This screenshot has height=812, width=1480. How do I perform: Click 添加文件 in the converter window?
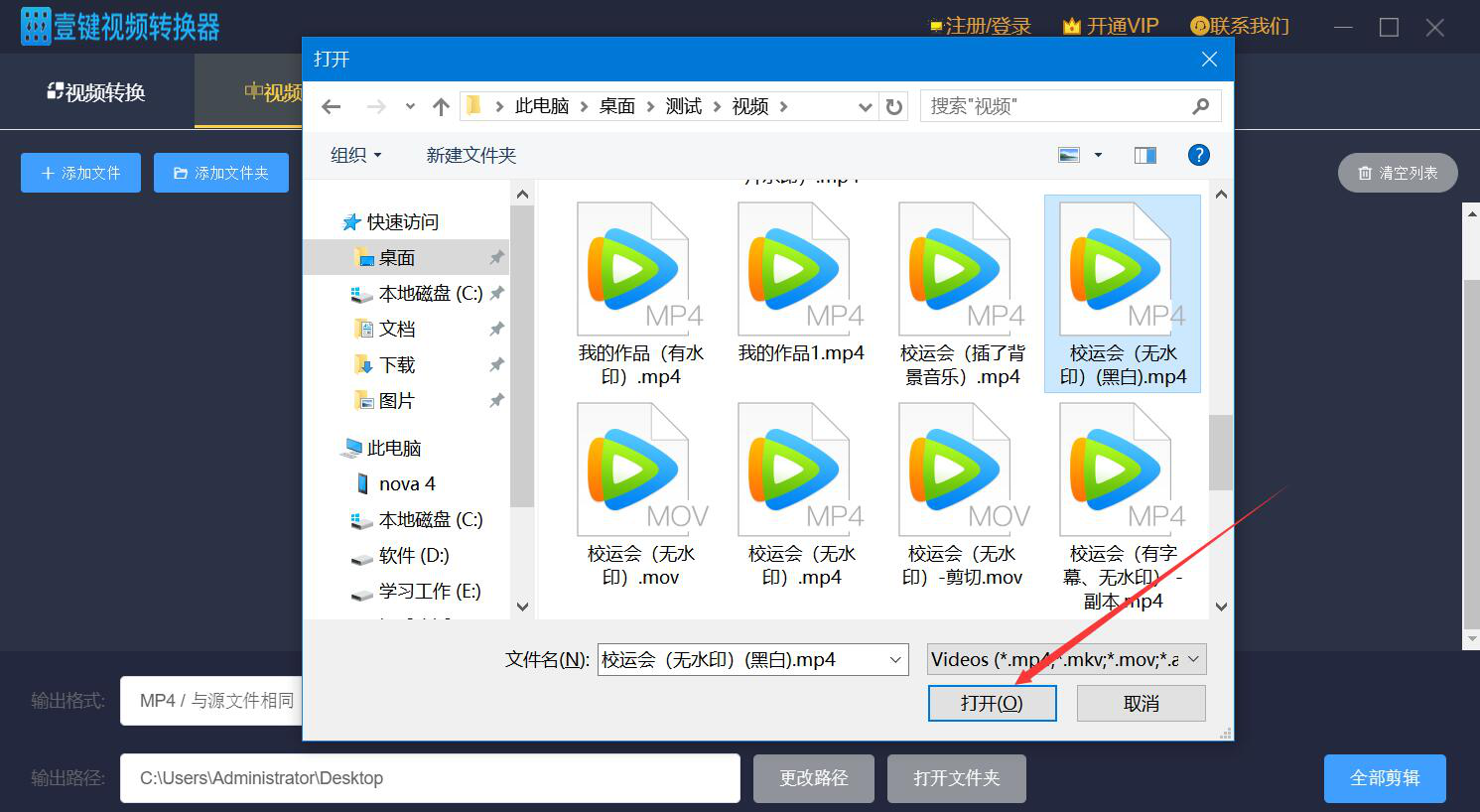[x=80, y=173]
